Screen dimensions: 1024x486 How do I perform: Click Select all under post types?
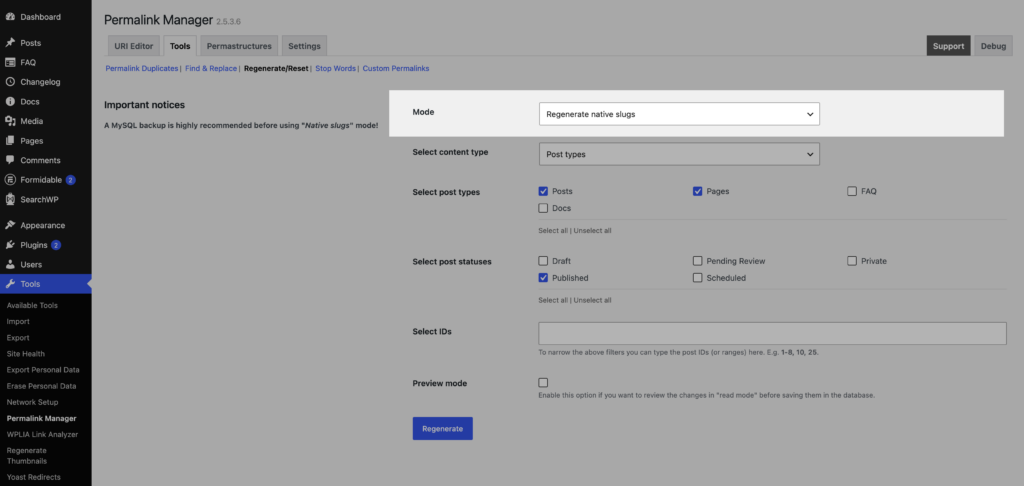(552, 231)
